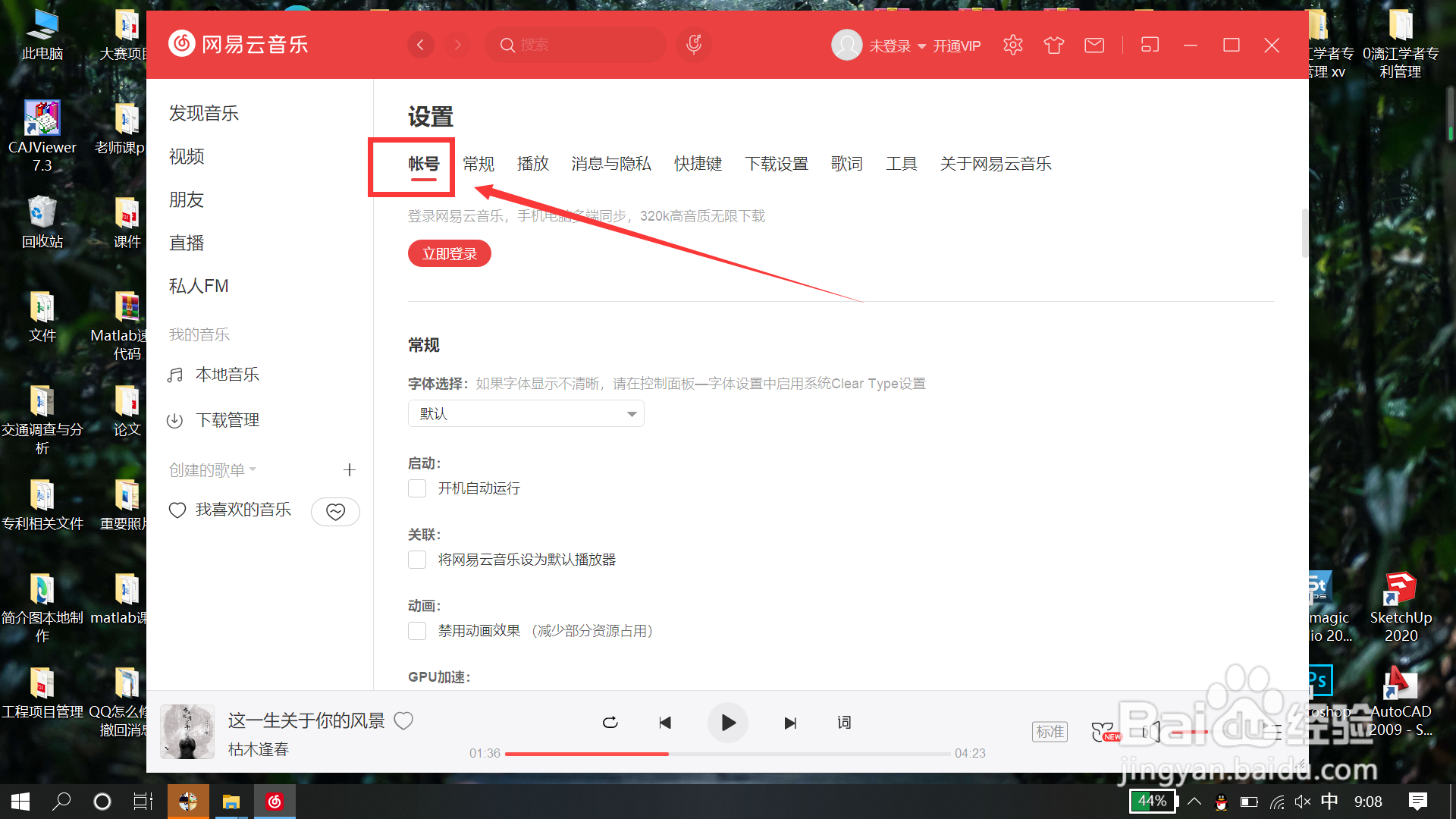Expand the 创建的歌单 section
Screen dimensions: 1456x819
253,469
